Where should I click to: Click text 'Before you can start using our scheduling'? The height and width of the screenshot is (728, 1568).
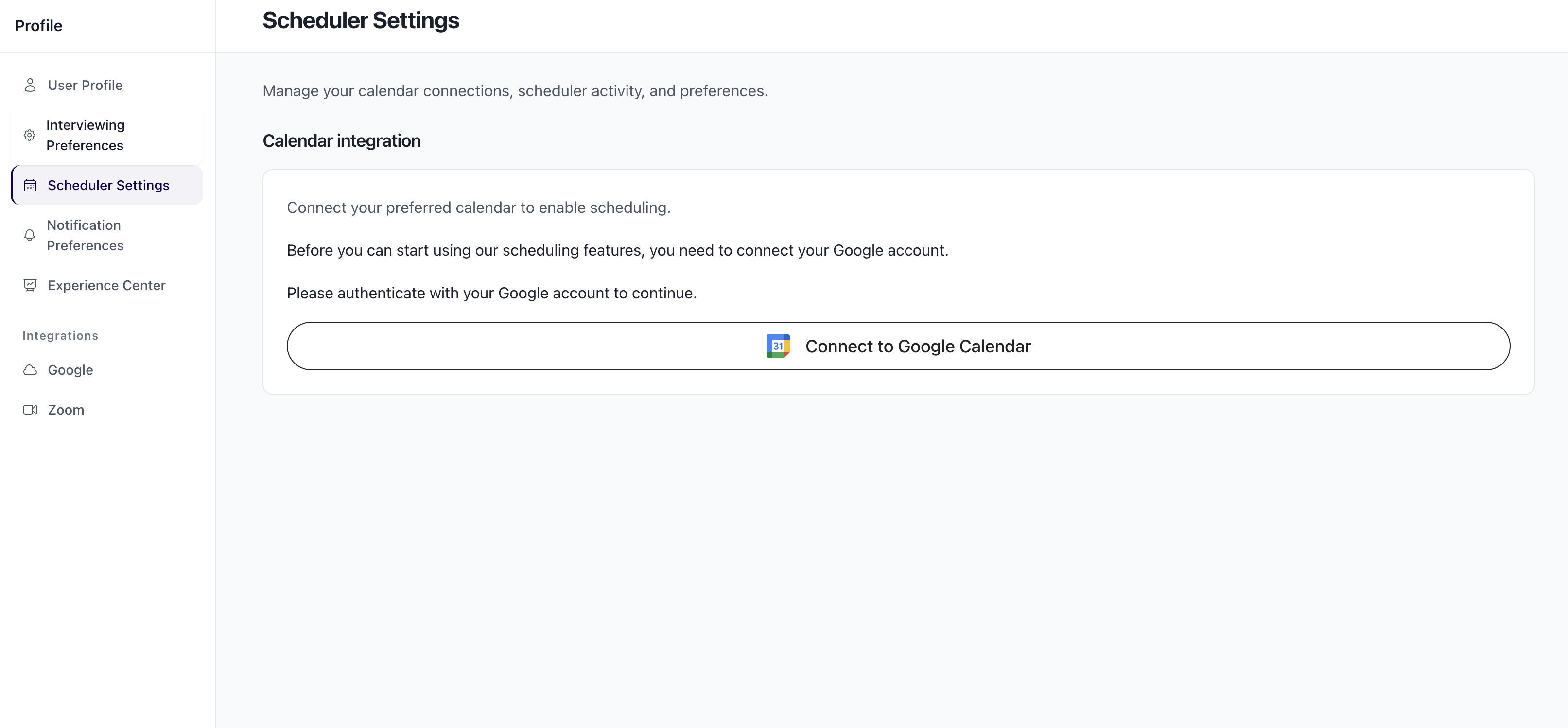pyautogui.click(x=433, y=251)
